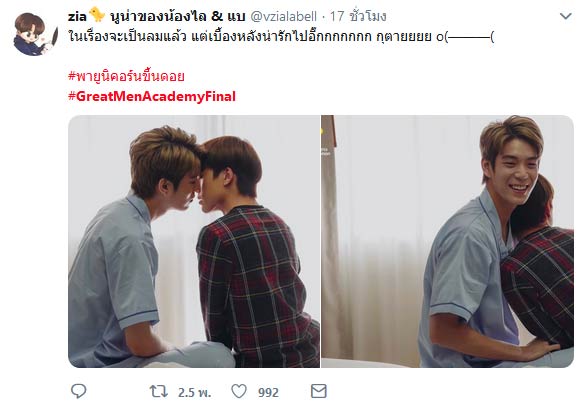Screen dimensions: 586x408
Task: Click the reply speech bubble icon
Action: [78, 391]
